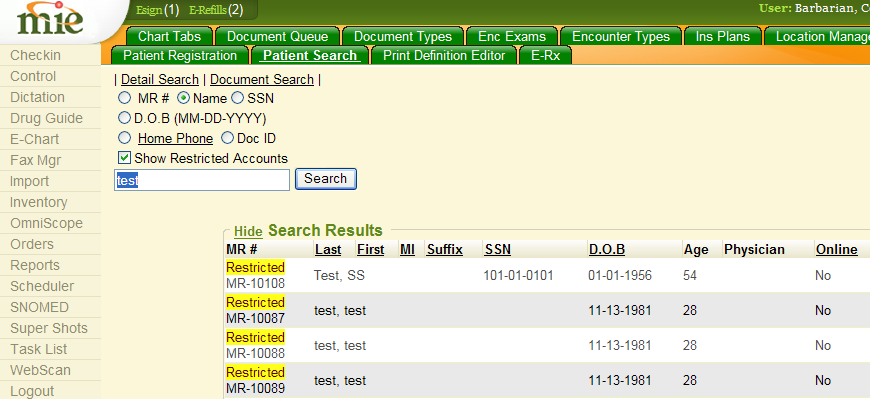Open OmniScope in the sidebar
This screenshot has width=870, height=399.
(x=50, y=223)
